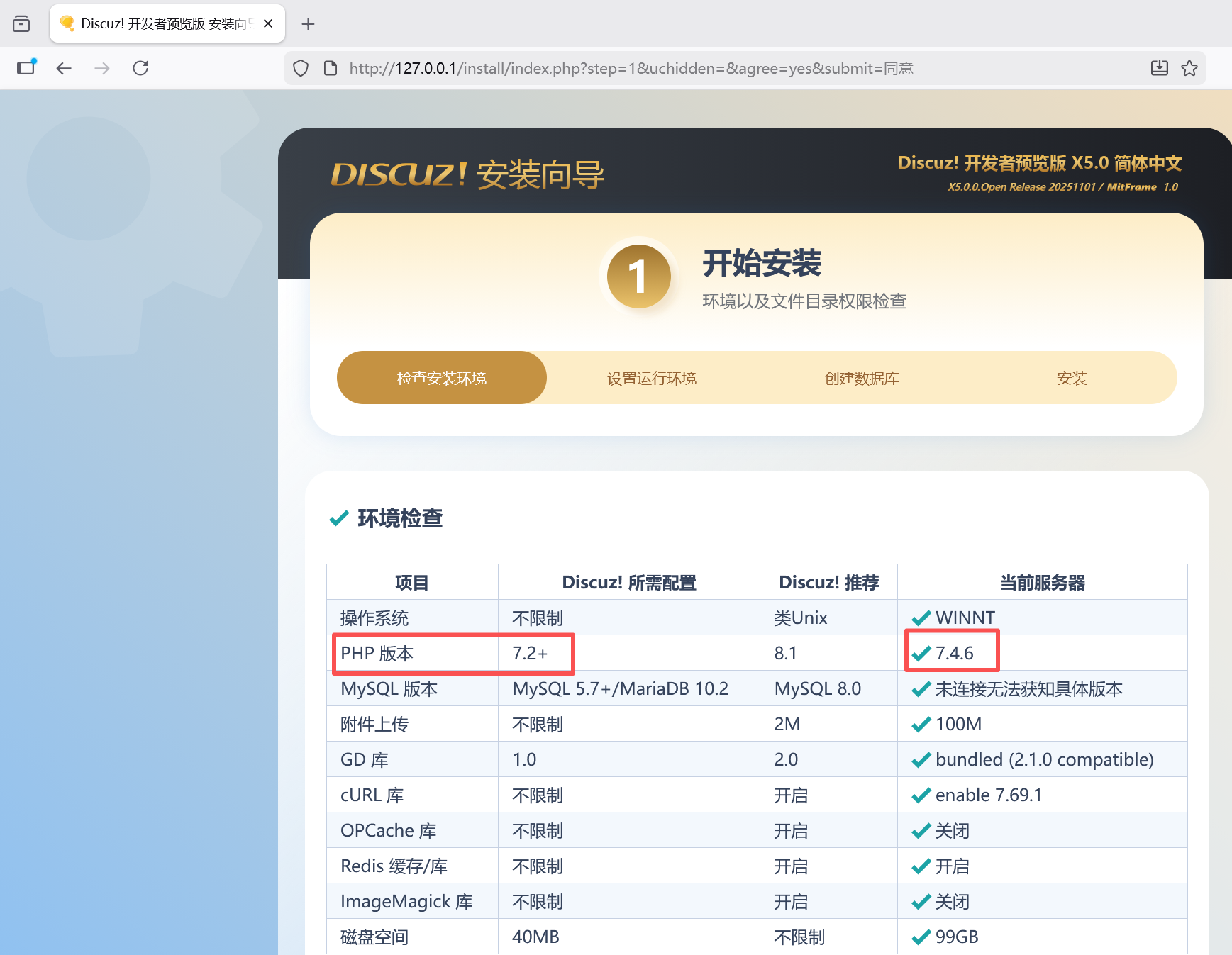Click the checkmark next to 99GB
Screen dimensions: 1232x955
click(921, 937)
